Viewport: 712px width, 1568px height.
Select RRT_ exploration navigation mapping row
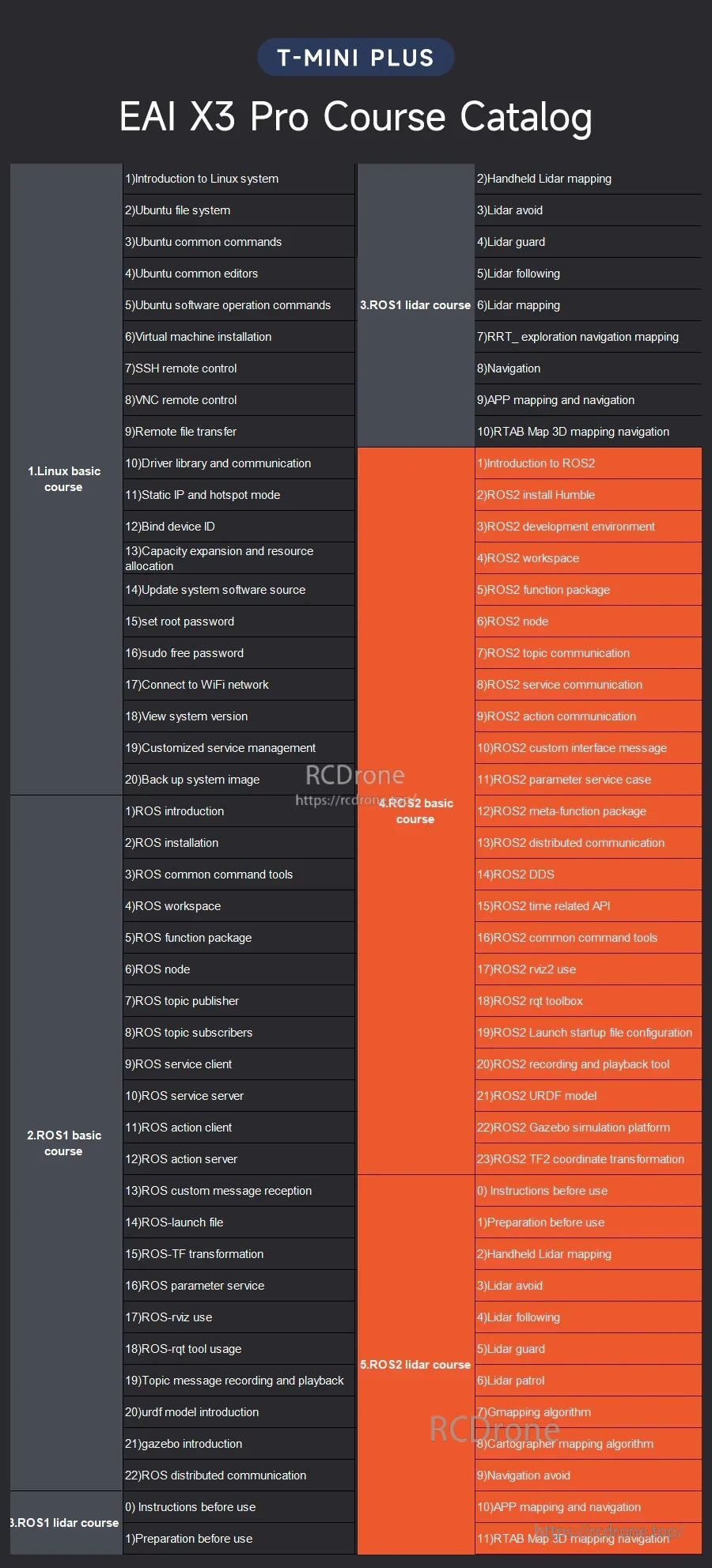[589, 337]
